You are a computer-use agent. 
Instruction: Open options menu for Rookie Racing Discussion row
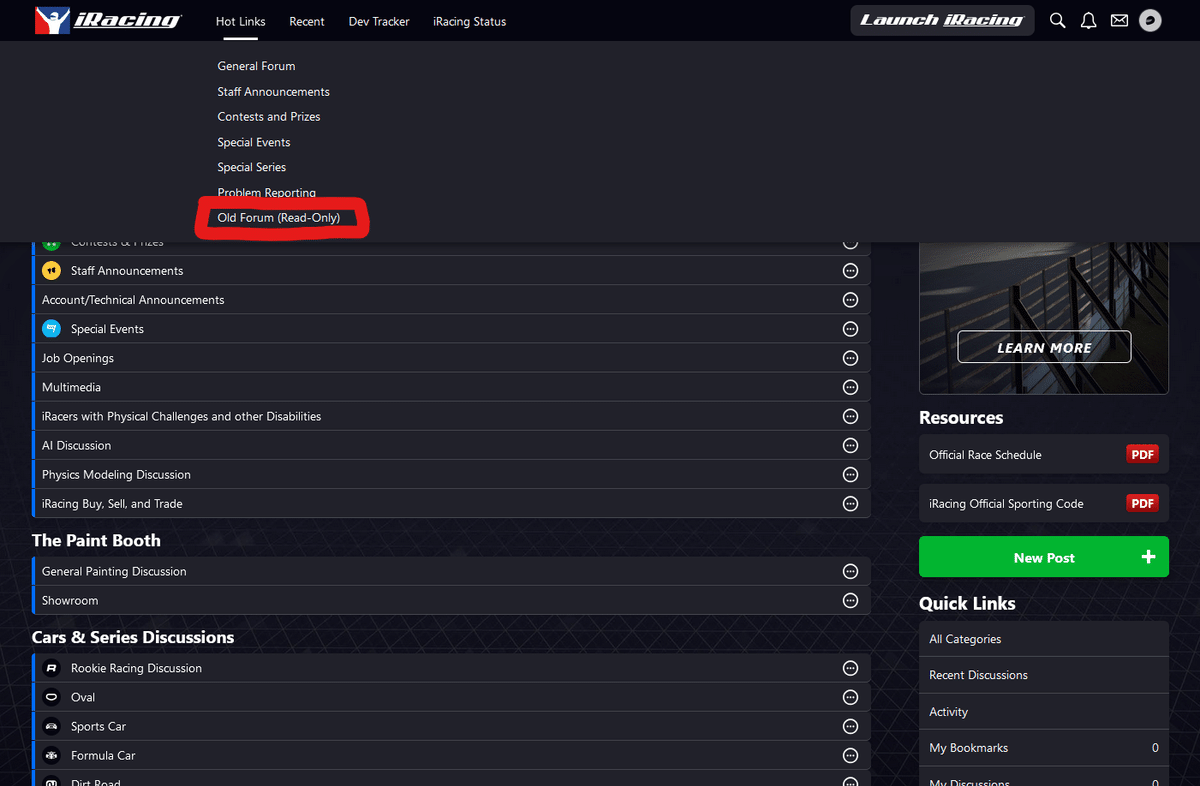850,668
